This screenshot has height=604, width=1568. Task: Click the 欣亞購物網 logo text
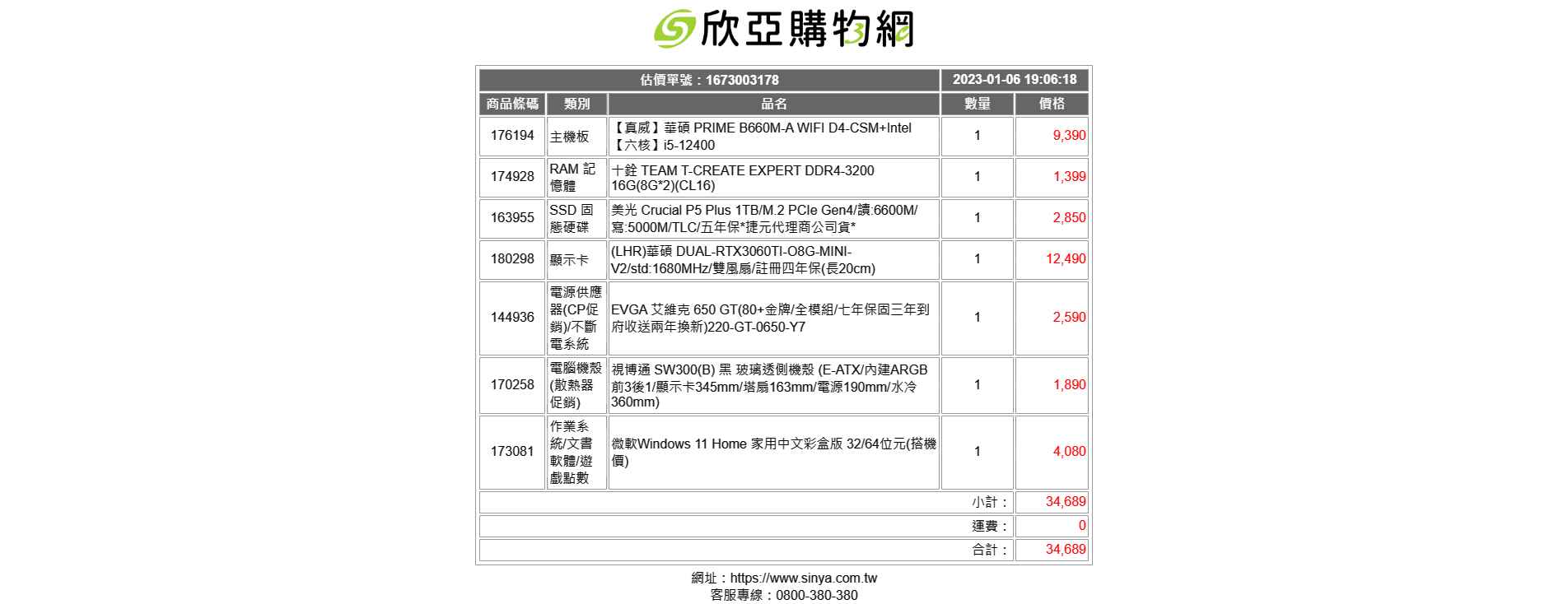point(806,30)
